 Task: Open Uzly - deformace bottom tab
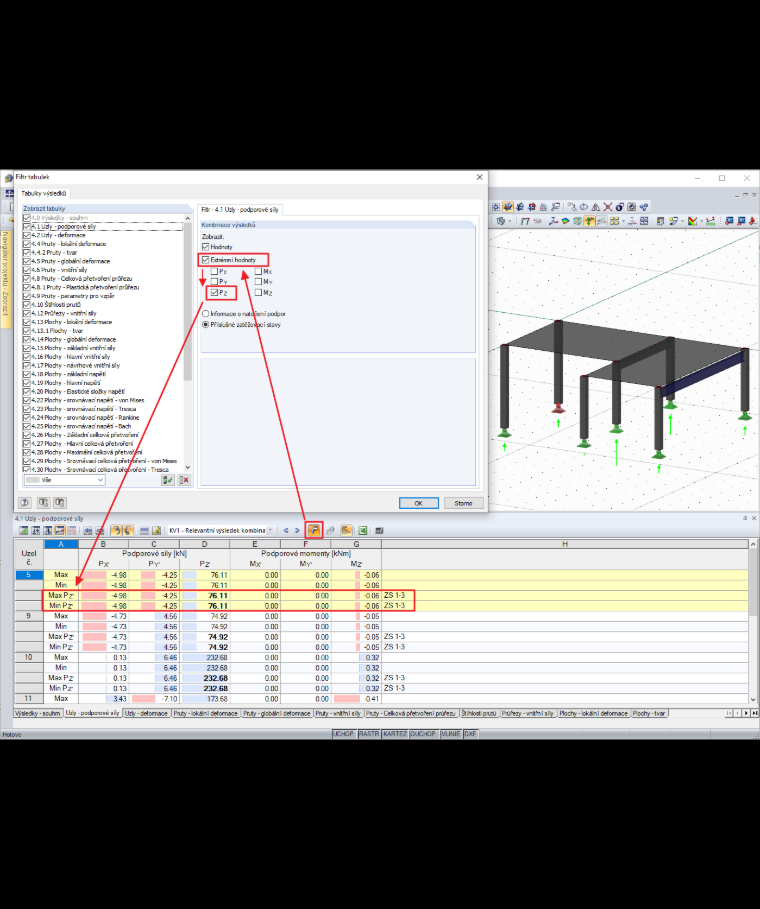[x=147, y=714]
